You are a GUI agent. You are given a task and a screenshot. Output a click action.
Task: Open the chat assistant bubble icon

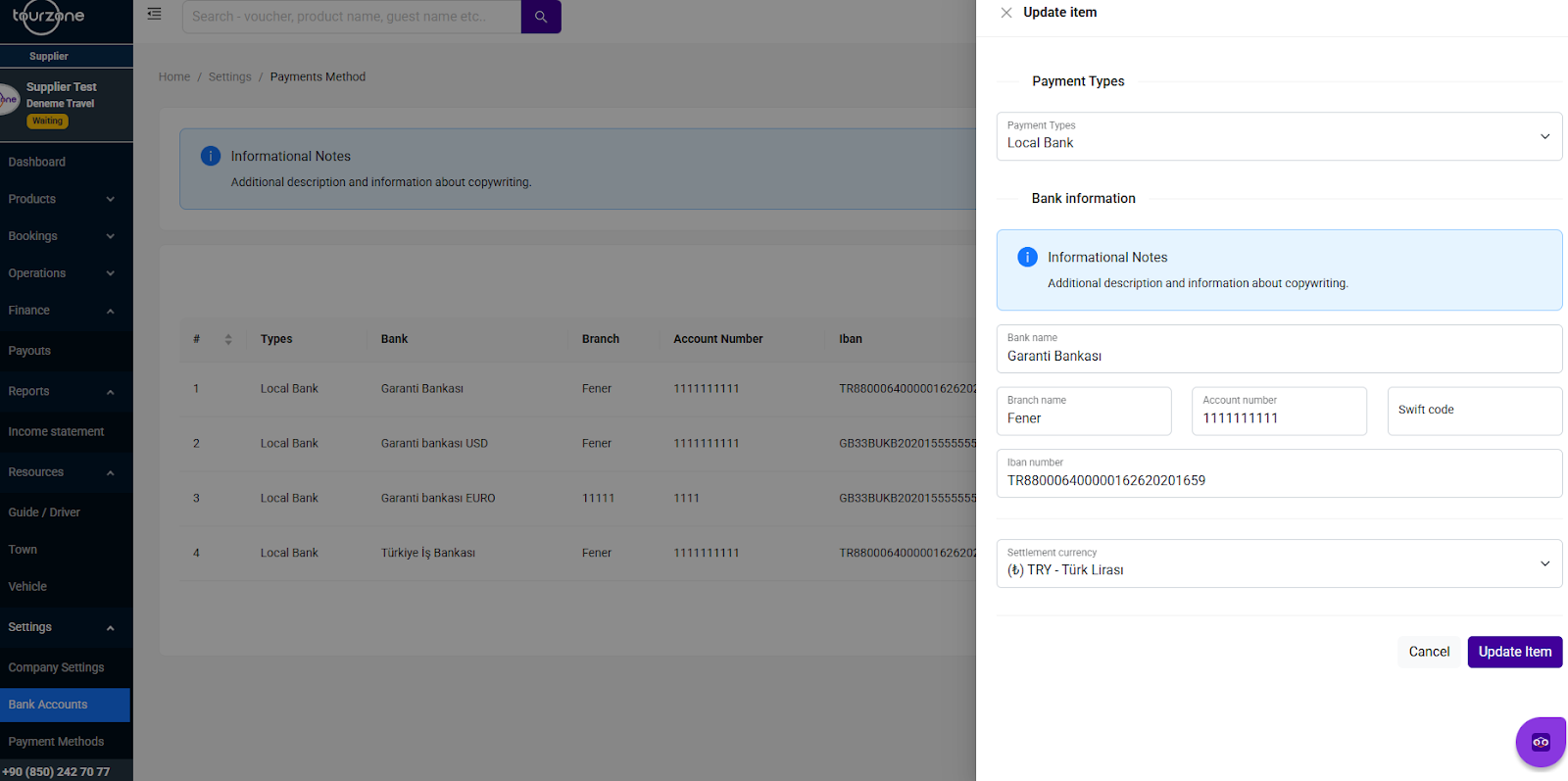click(1541, 742)
